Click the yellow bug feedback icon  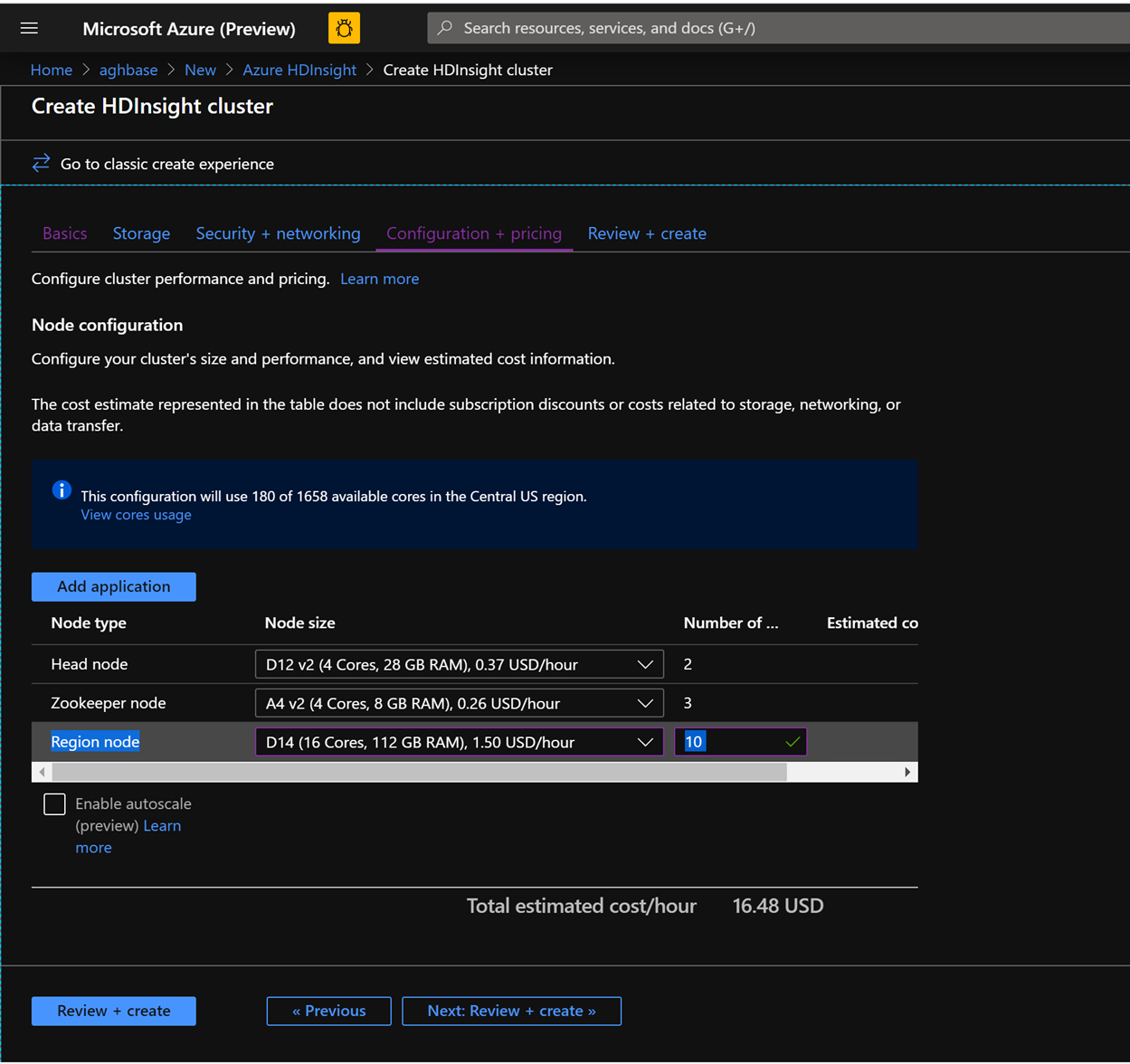point(344,28)
